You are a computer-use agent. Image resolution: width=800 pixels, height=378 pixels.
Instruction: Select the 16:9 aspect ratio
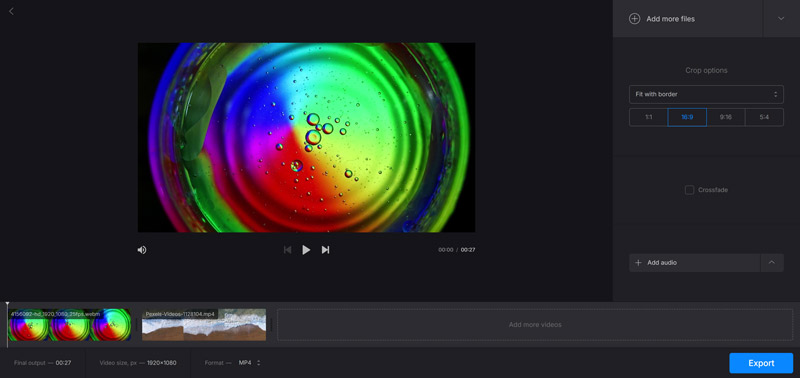pyautogui.click(x=687, y=117)
